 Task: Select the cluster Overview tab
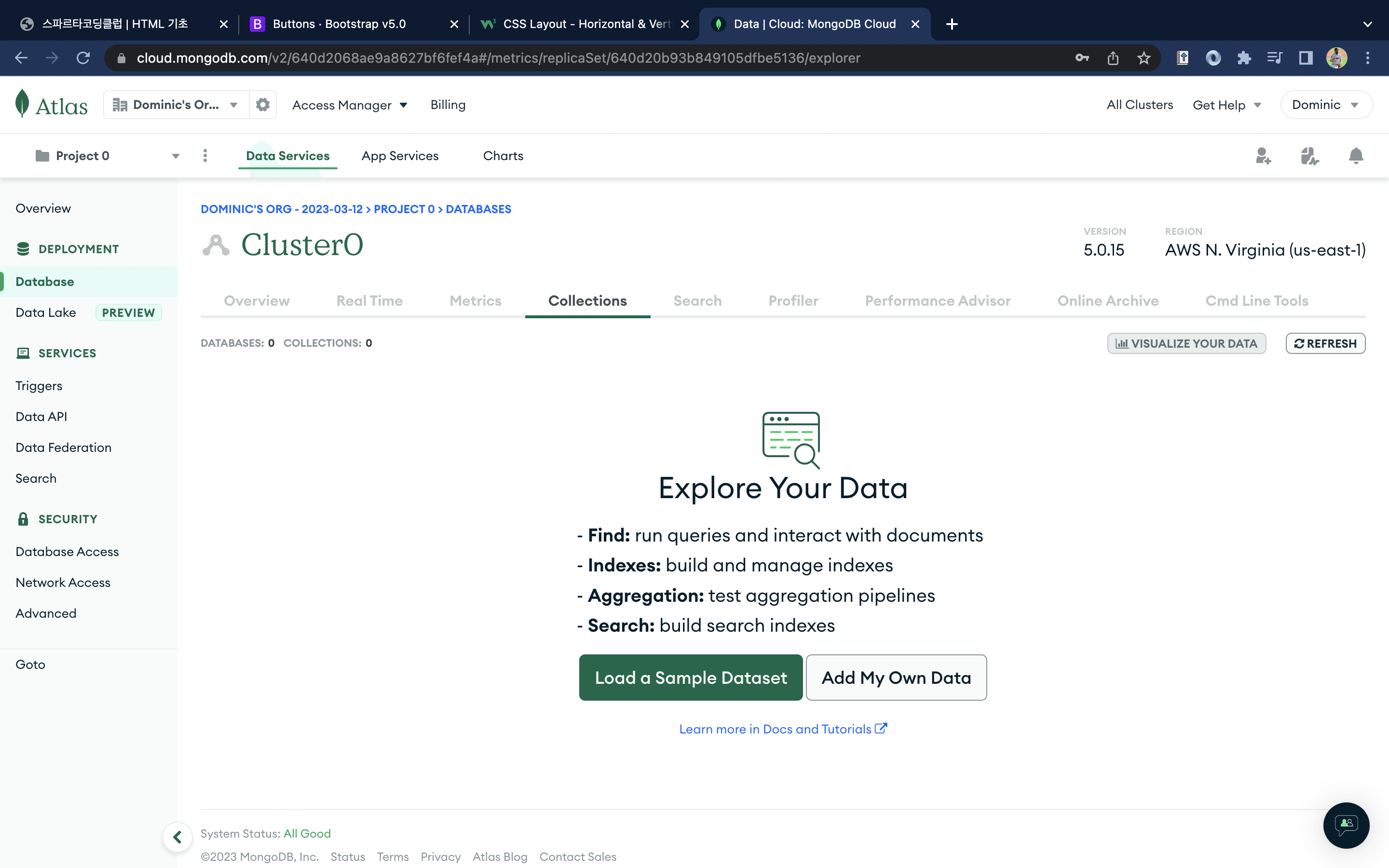257,301
